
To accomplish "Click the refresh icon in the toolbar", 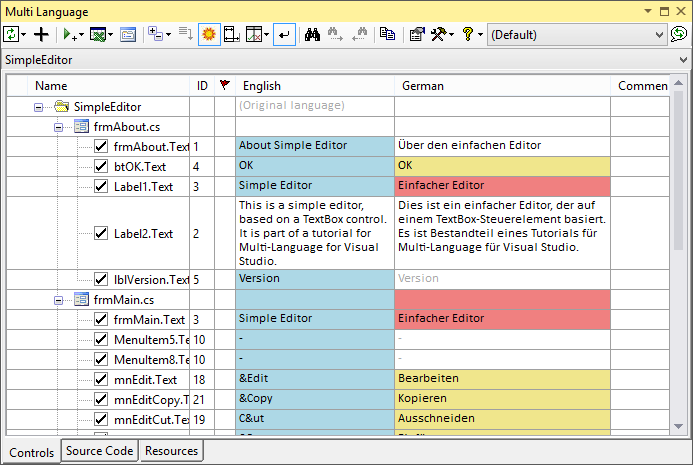I will pos(11,34).
